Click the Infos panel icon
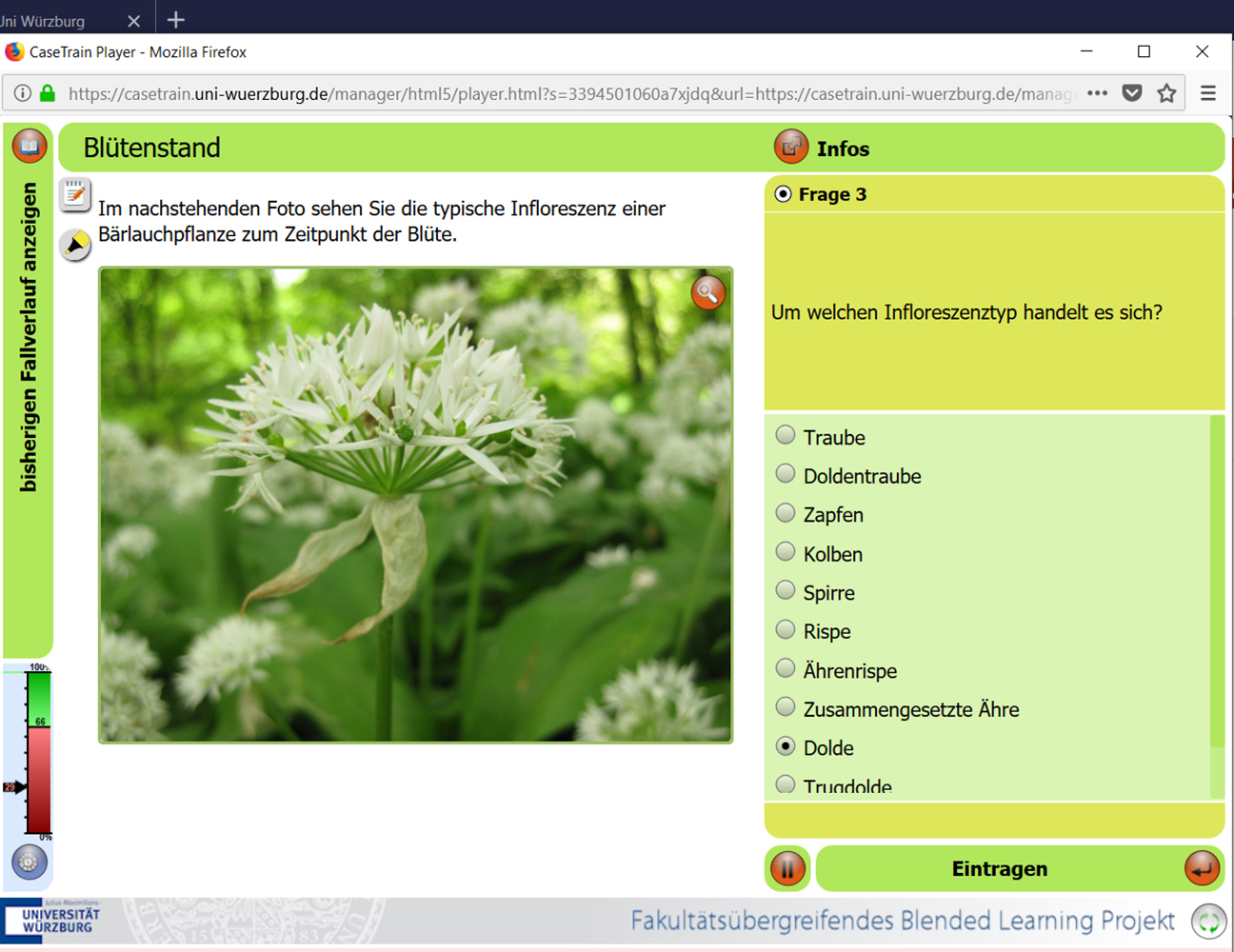This screenshot has width=1234, height=952. (x=790, y=148)
